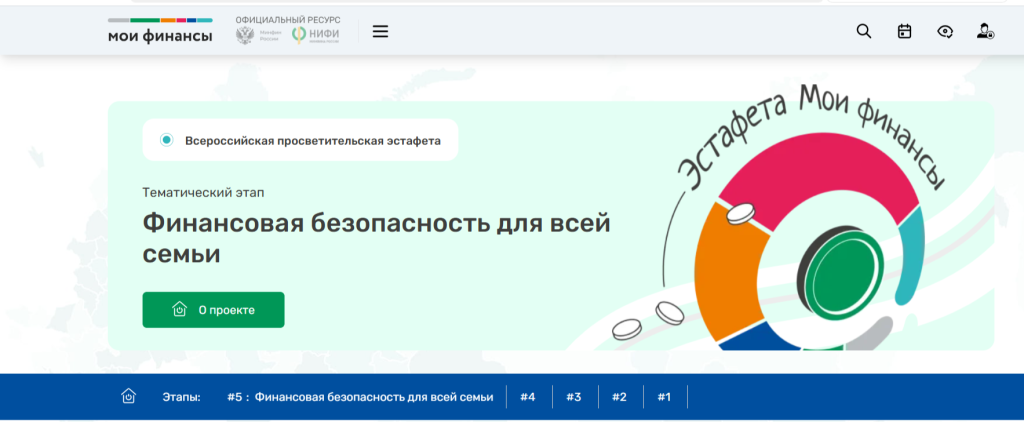Open the events calendar icon
Image resolution: width=1024 pixels, height=422 pixels.
tap(904, 31)
